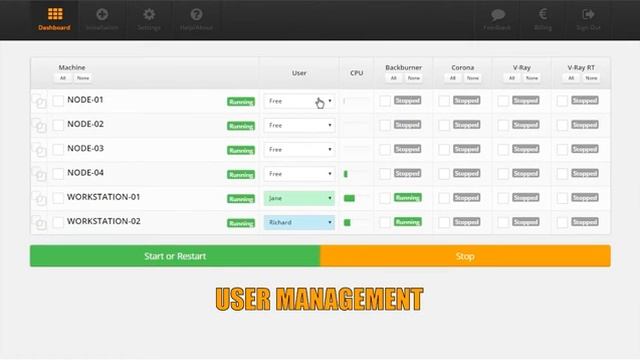Tick the NODE-01 machine checkbox

pyautogui.click(x=58, y=100)
